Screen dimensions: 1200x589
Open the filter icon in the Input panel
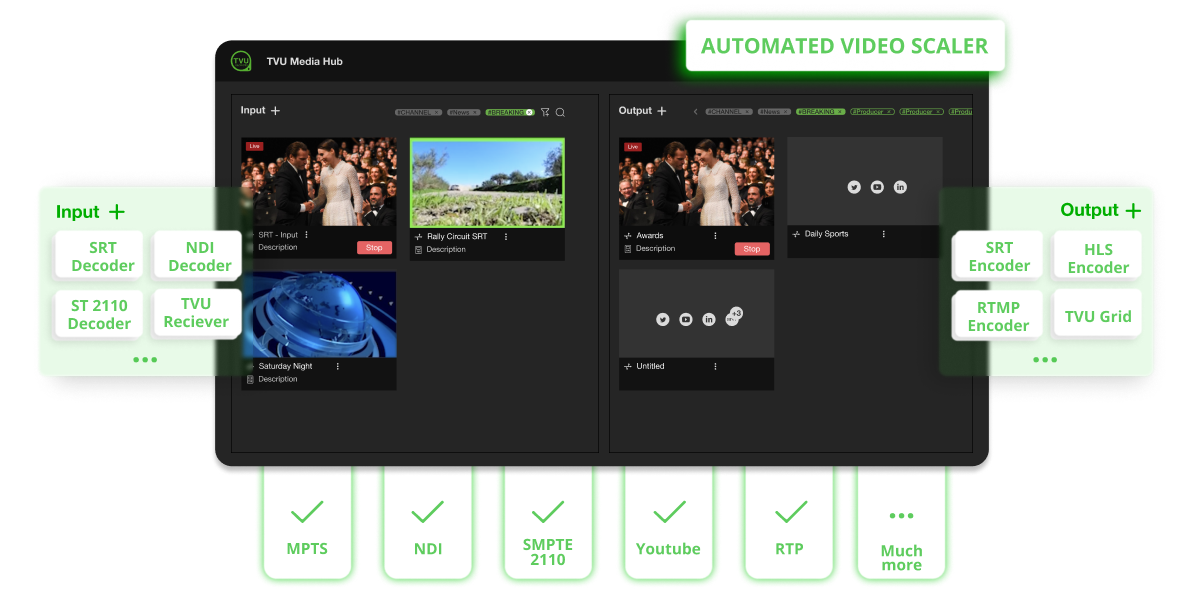545,112
